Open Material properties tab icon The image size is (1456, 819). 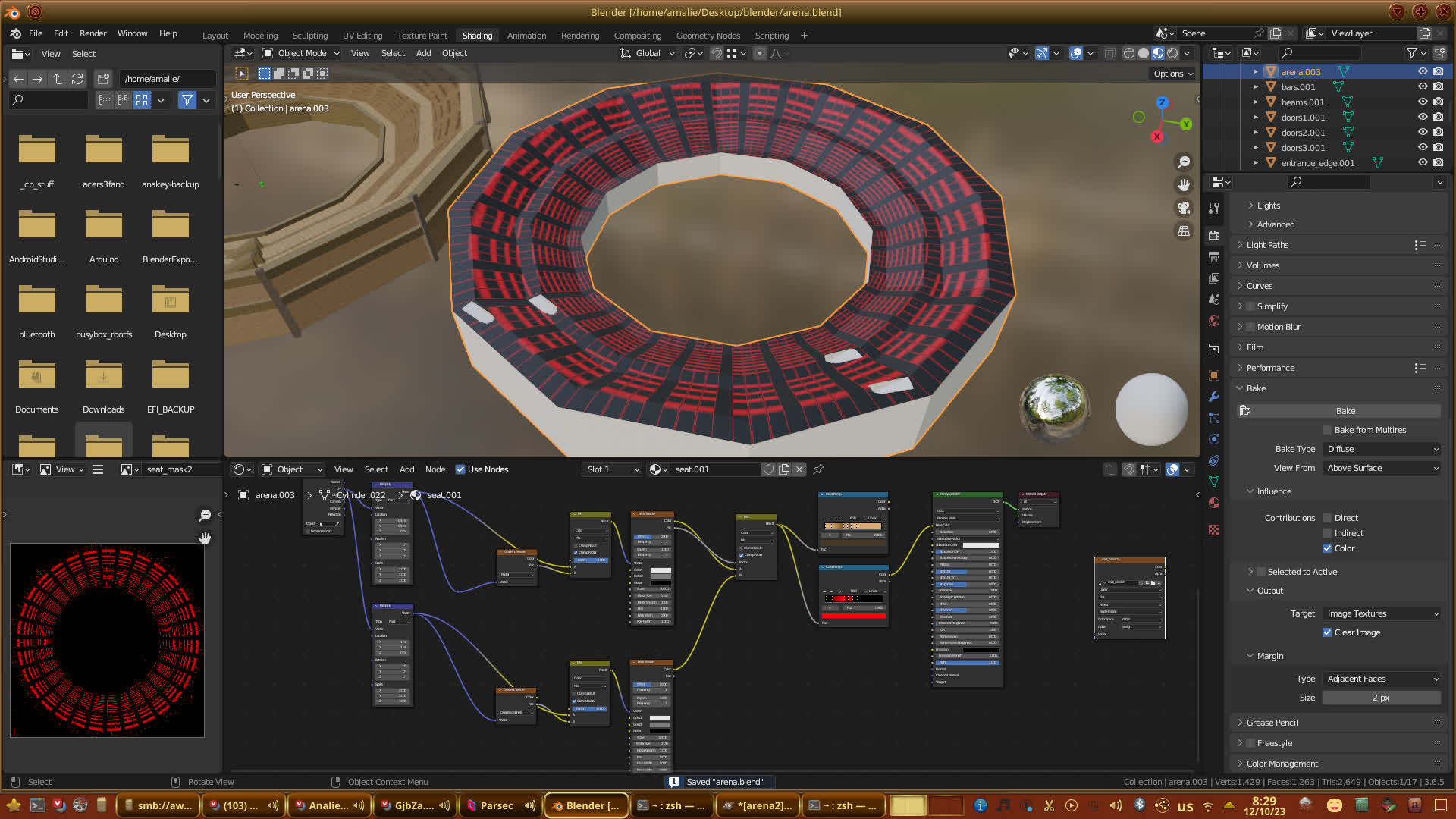click(1214, 503)
